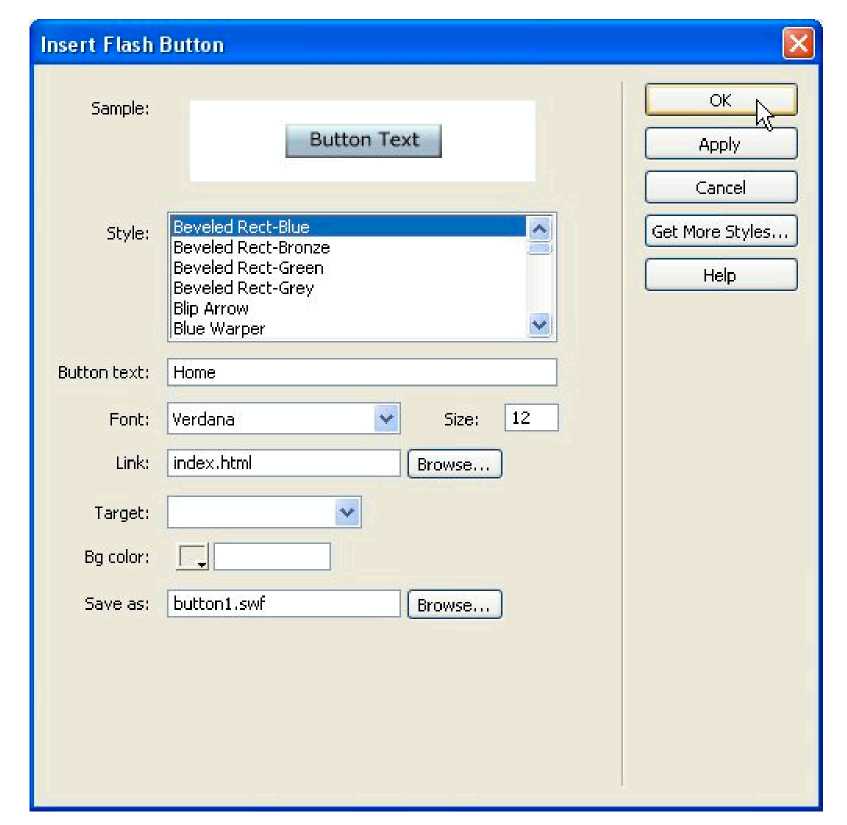
Task: Select the Beveled Rect-Grey style
Action: (x=348, y=288)
